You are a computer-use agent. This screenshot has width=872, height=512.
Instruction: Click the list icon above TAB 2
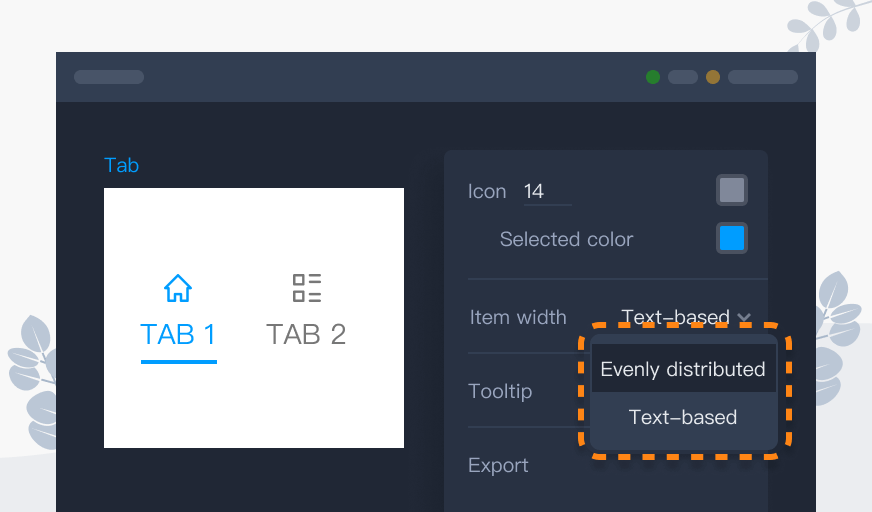pos(306,288)
